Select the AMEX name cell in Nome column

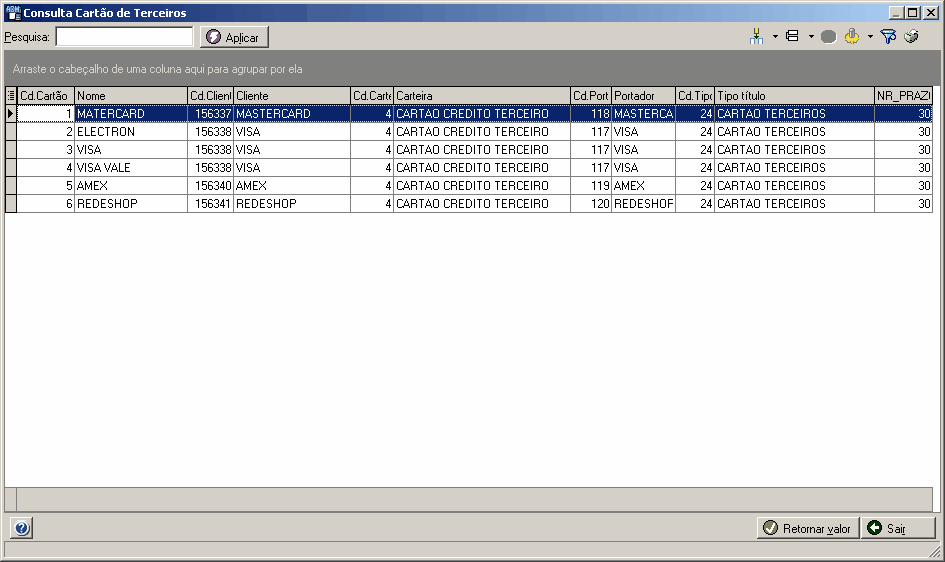pyautogui.click(x=131, y=186)
